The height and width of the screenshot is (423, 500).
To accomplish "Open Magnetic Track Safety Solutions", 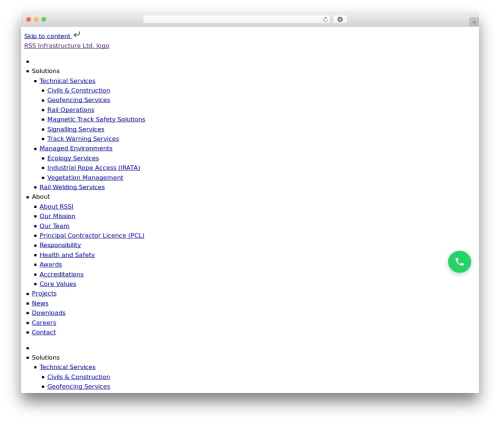I will (96, 119).
